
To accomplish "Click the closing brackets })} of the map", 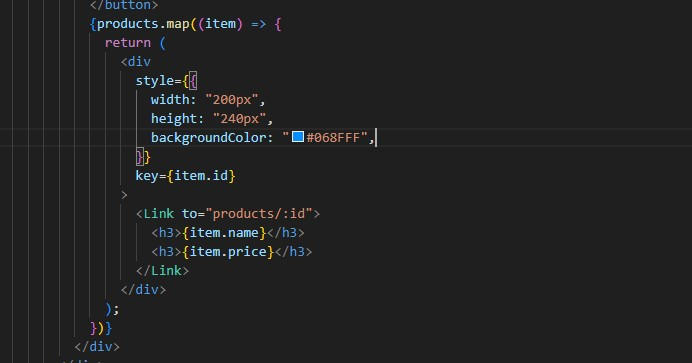I will click(101, 328).
